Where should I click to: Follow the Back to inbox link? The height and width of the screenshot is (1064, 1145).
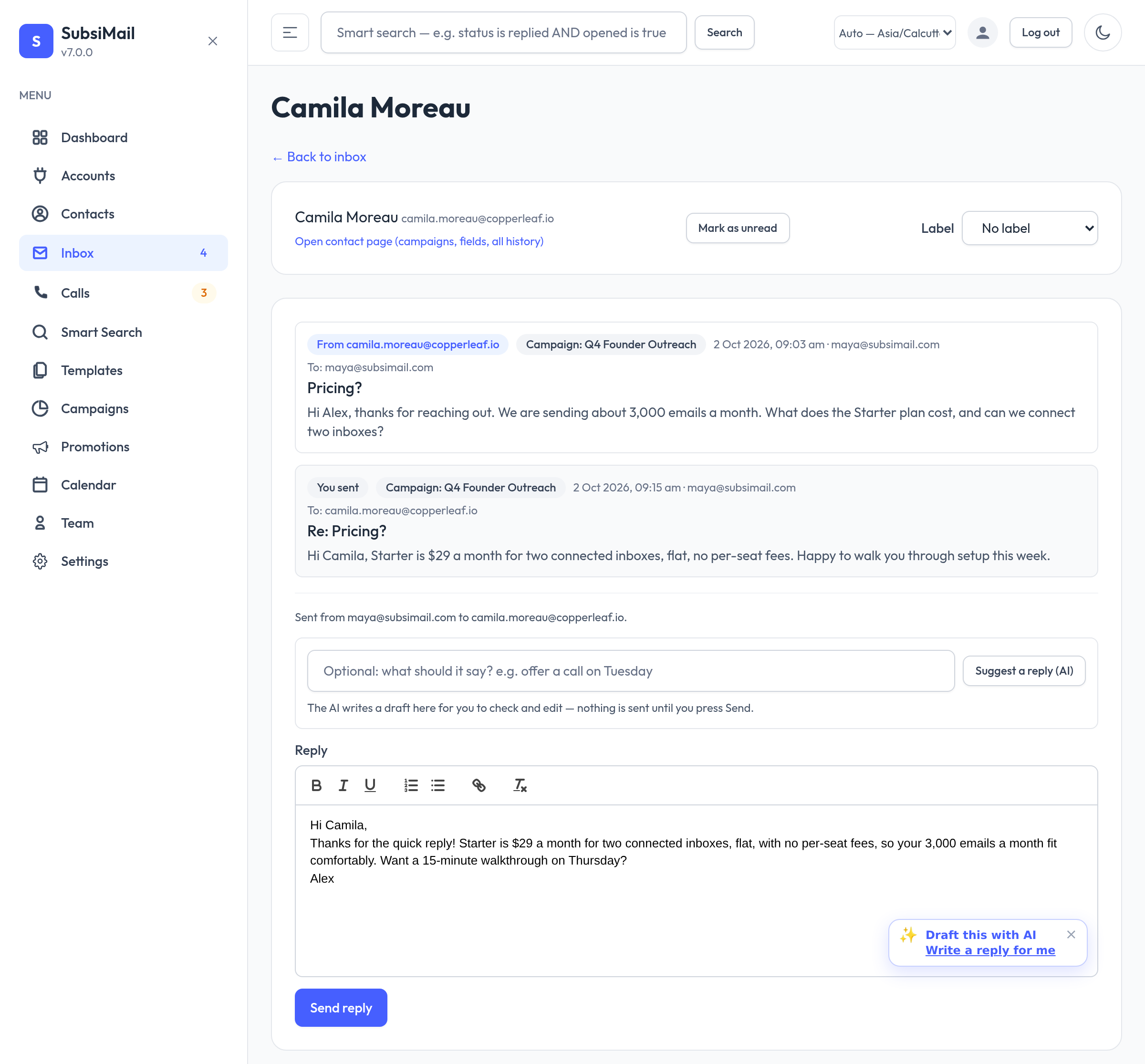tap(319, 156)
